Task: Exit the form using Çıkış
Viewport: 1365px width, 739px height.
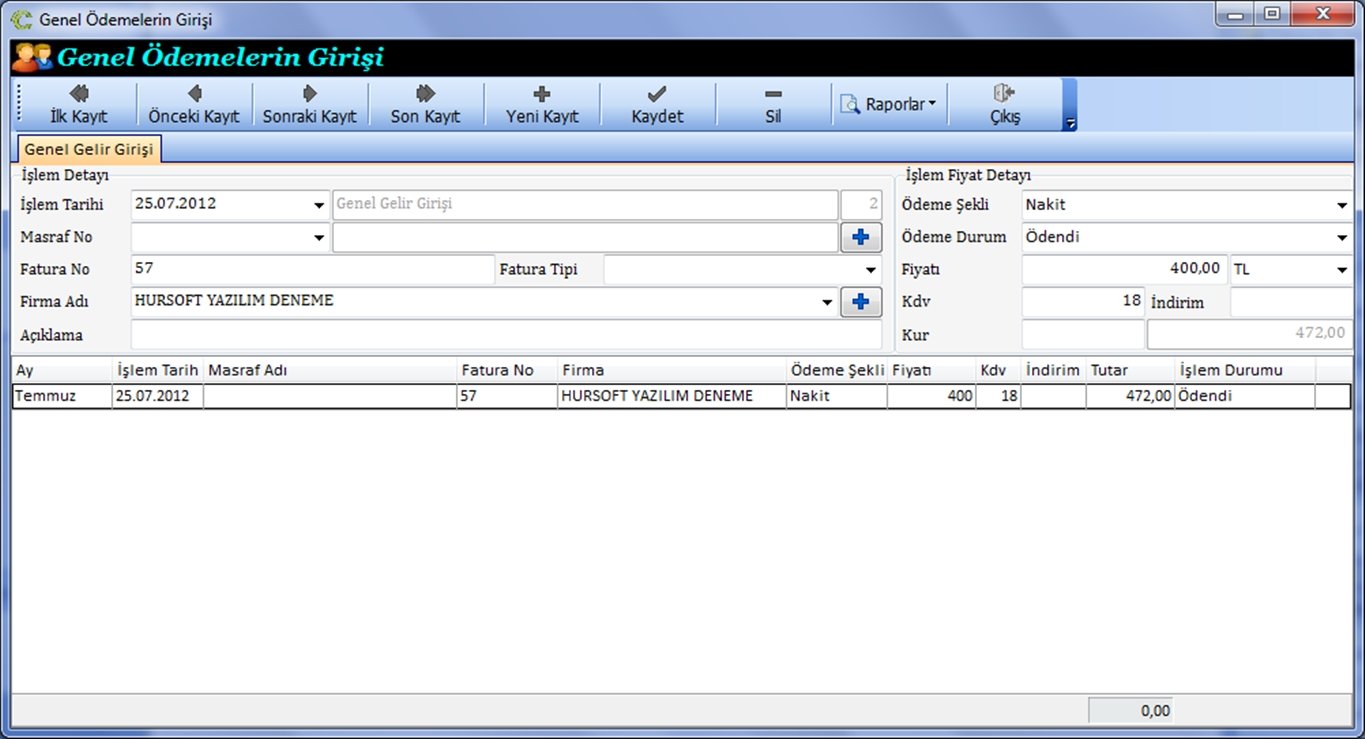Action: point(1004,104)
